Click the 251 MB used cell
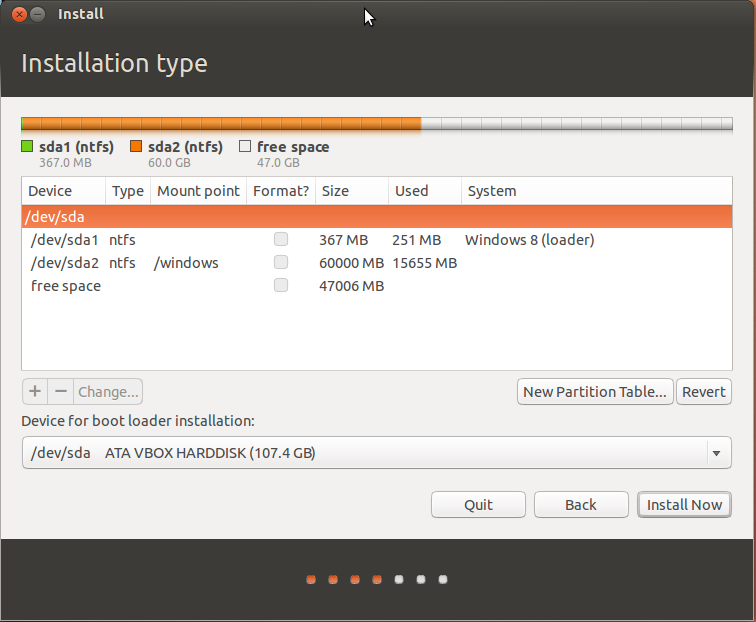 [x=417, y=240]
